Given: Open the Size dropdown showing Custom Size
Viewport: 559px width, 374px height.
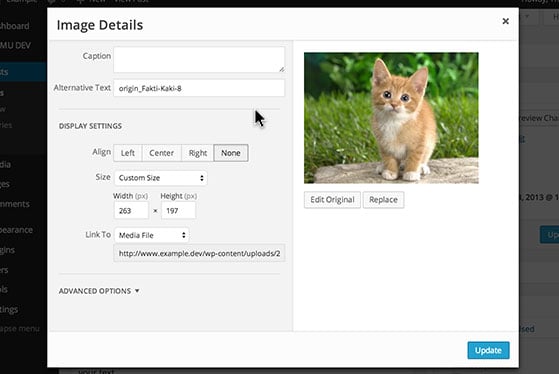Looking at the screenshot, I should pyautogui.click(x=161, y=178).
